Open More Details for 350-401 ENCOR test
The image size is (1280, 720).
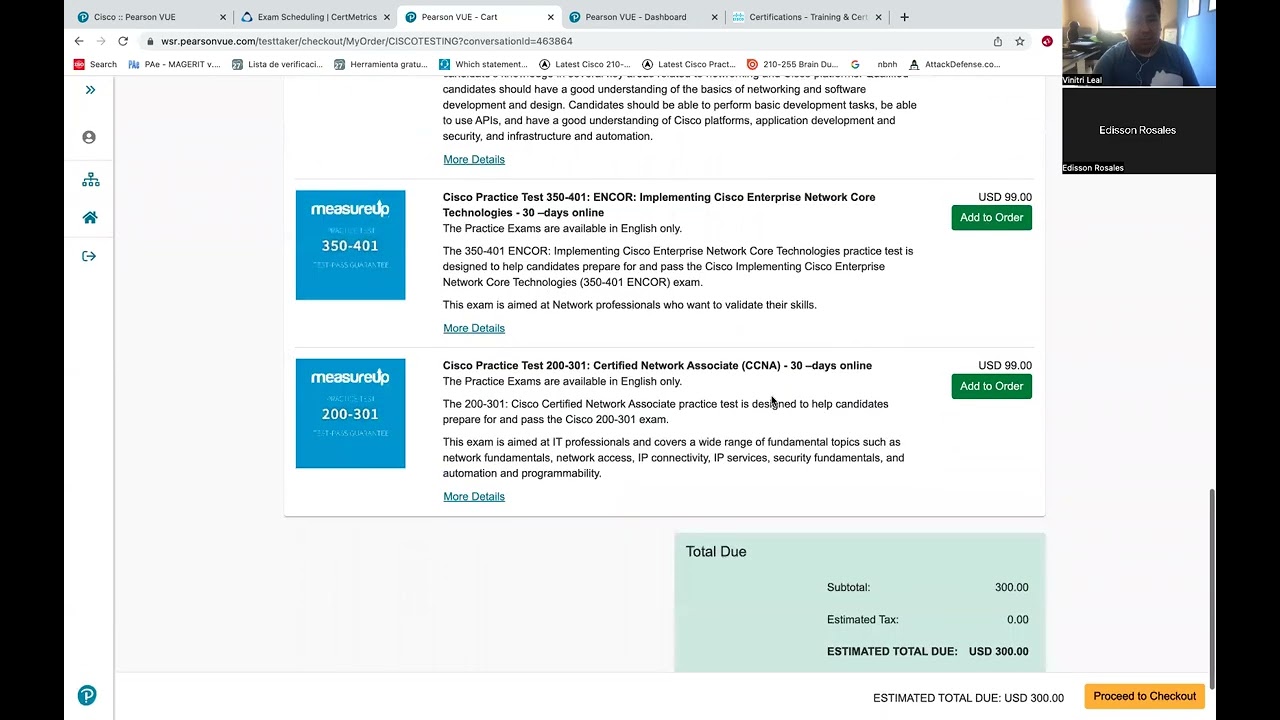tap(474, 328)
